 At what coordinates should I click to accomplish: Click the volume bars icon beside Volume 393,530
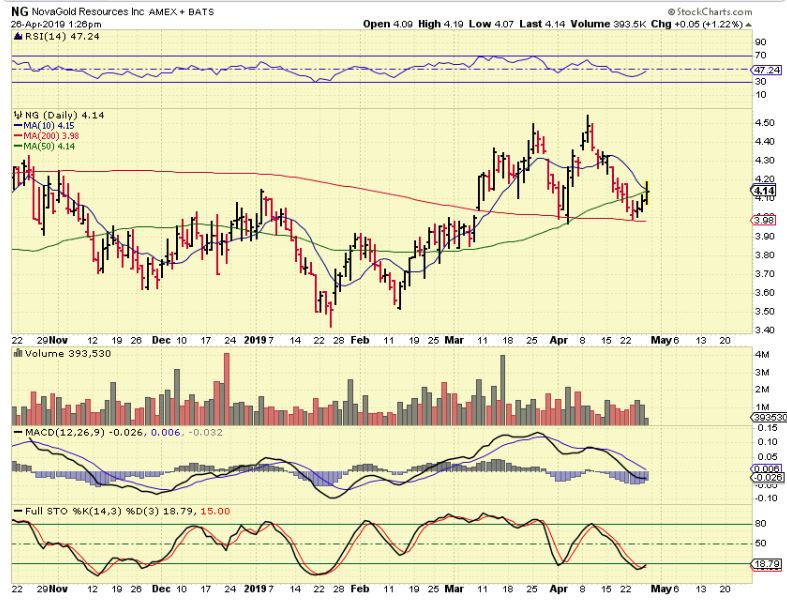point(18,353)
